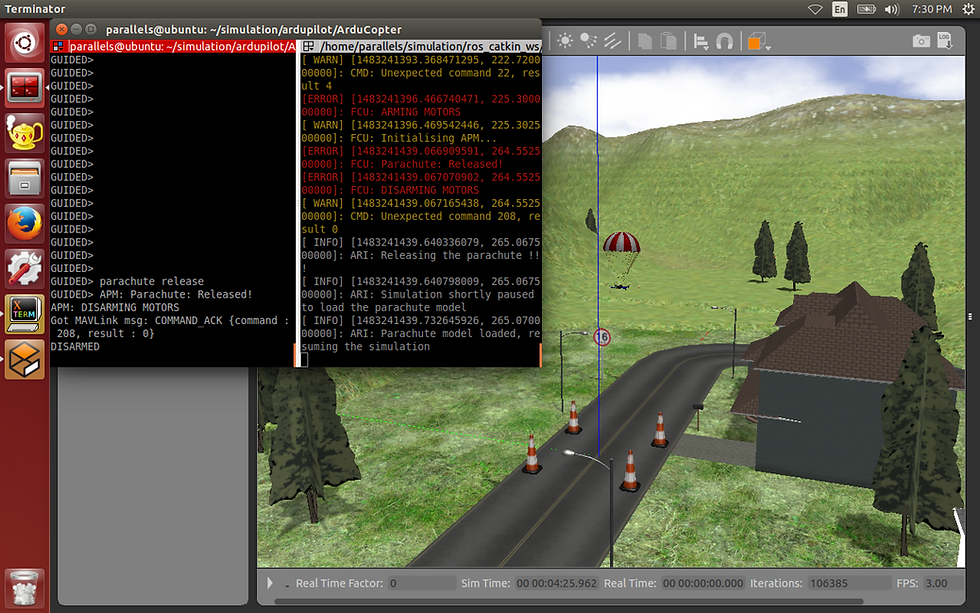Click the XTerm icon in the launcher

pyautogui.click(x=25, y=314)
